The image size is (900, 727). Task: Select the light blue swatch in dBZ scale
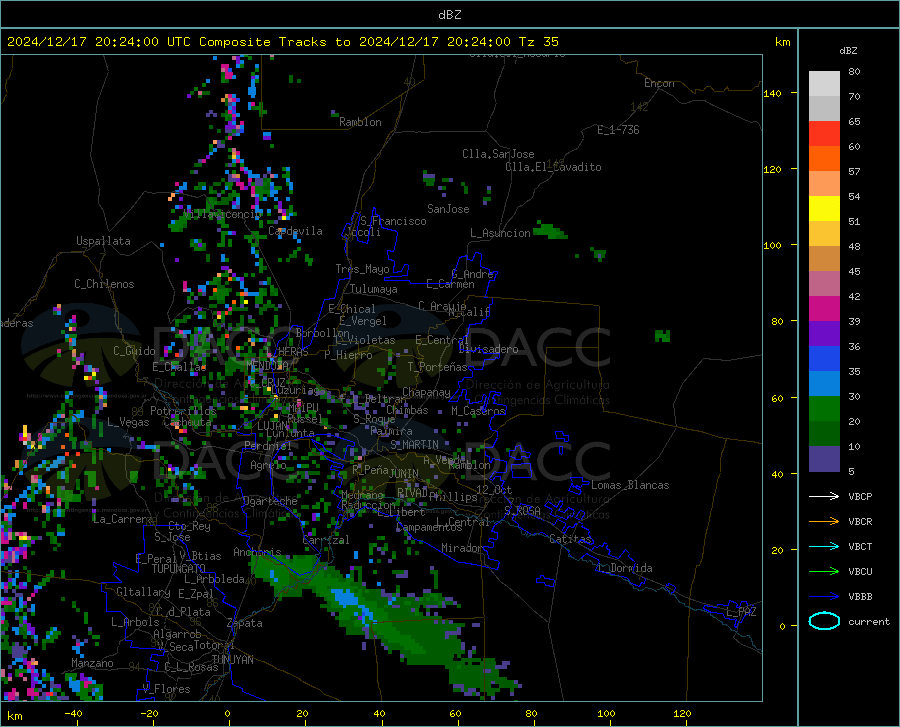coord(824,384)
